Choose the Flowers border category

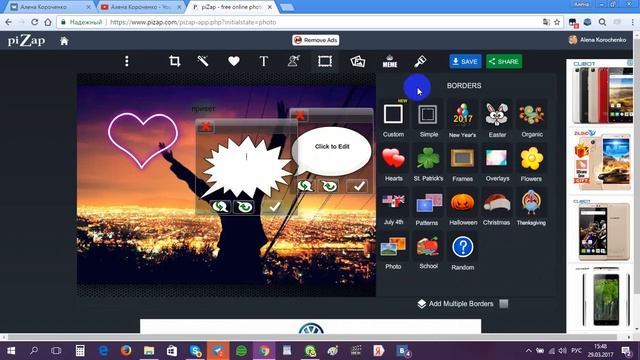click(x=531, y=163)
